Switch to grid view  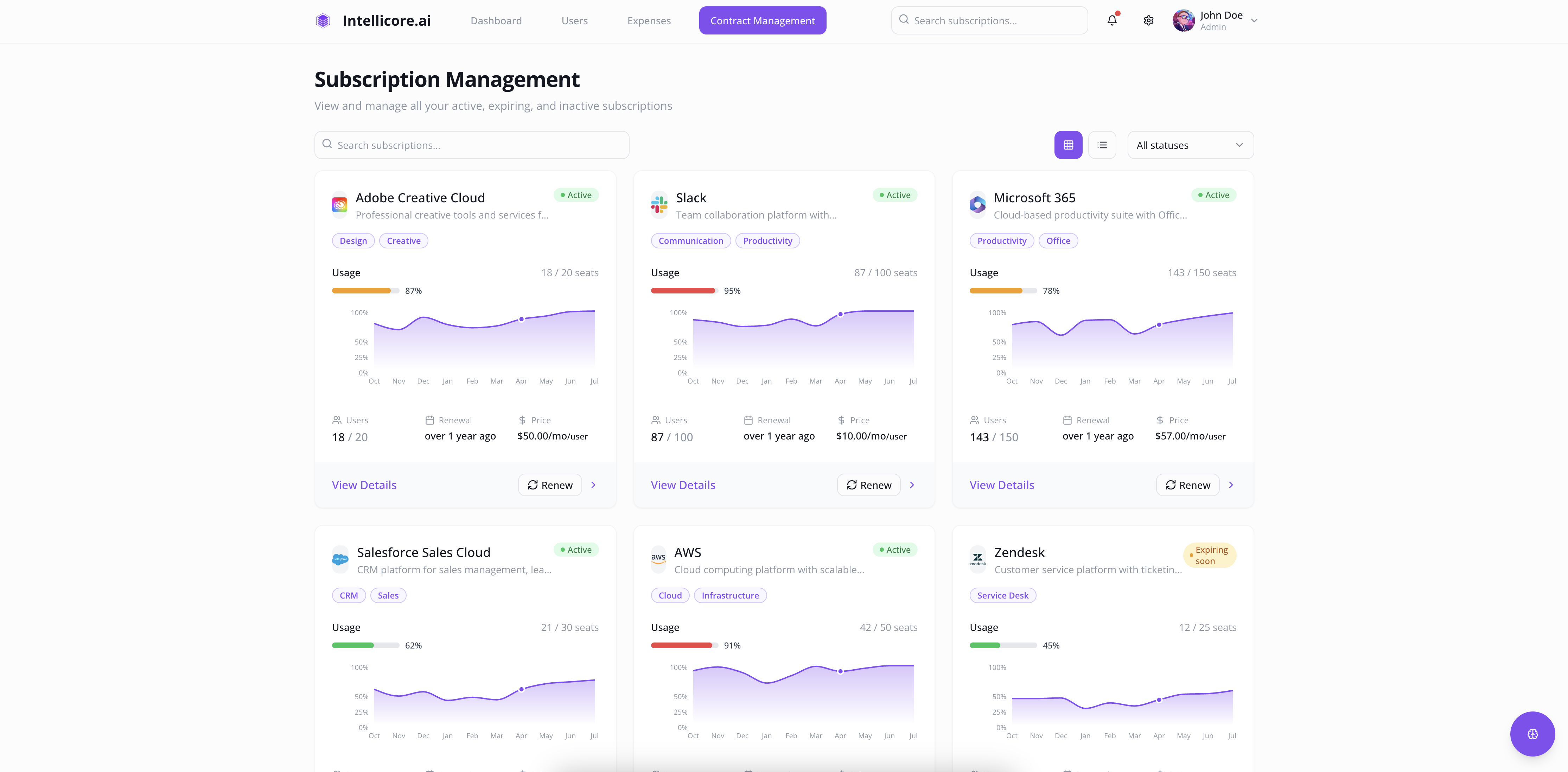pyautogui.click(x=1068, y=145)
